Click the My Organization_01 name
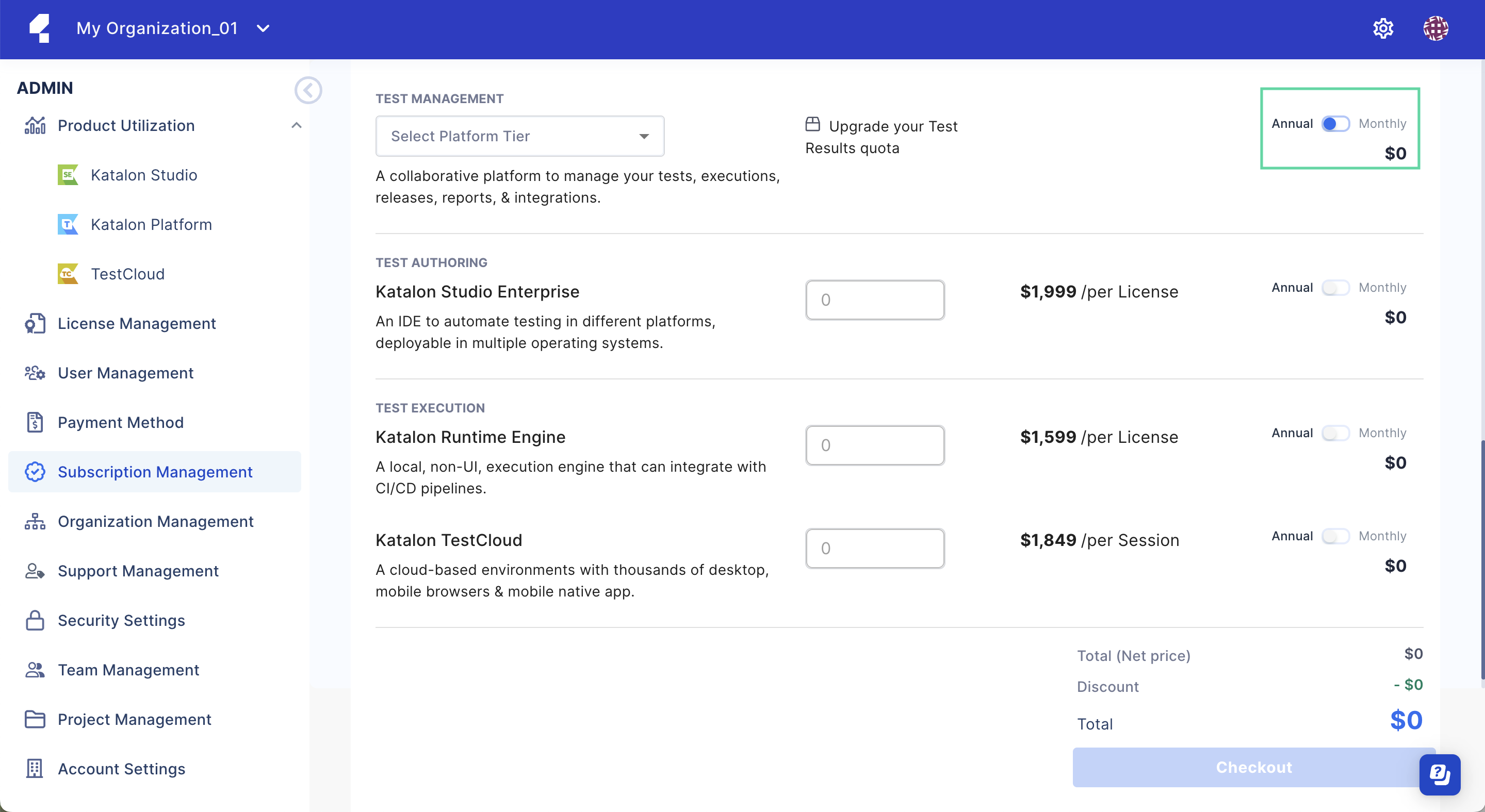1485x812 pixels. tap(157, 28)
